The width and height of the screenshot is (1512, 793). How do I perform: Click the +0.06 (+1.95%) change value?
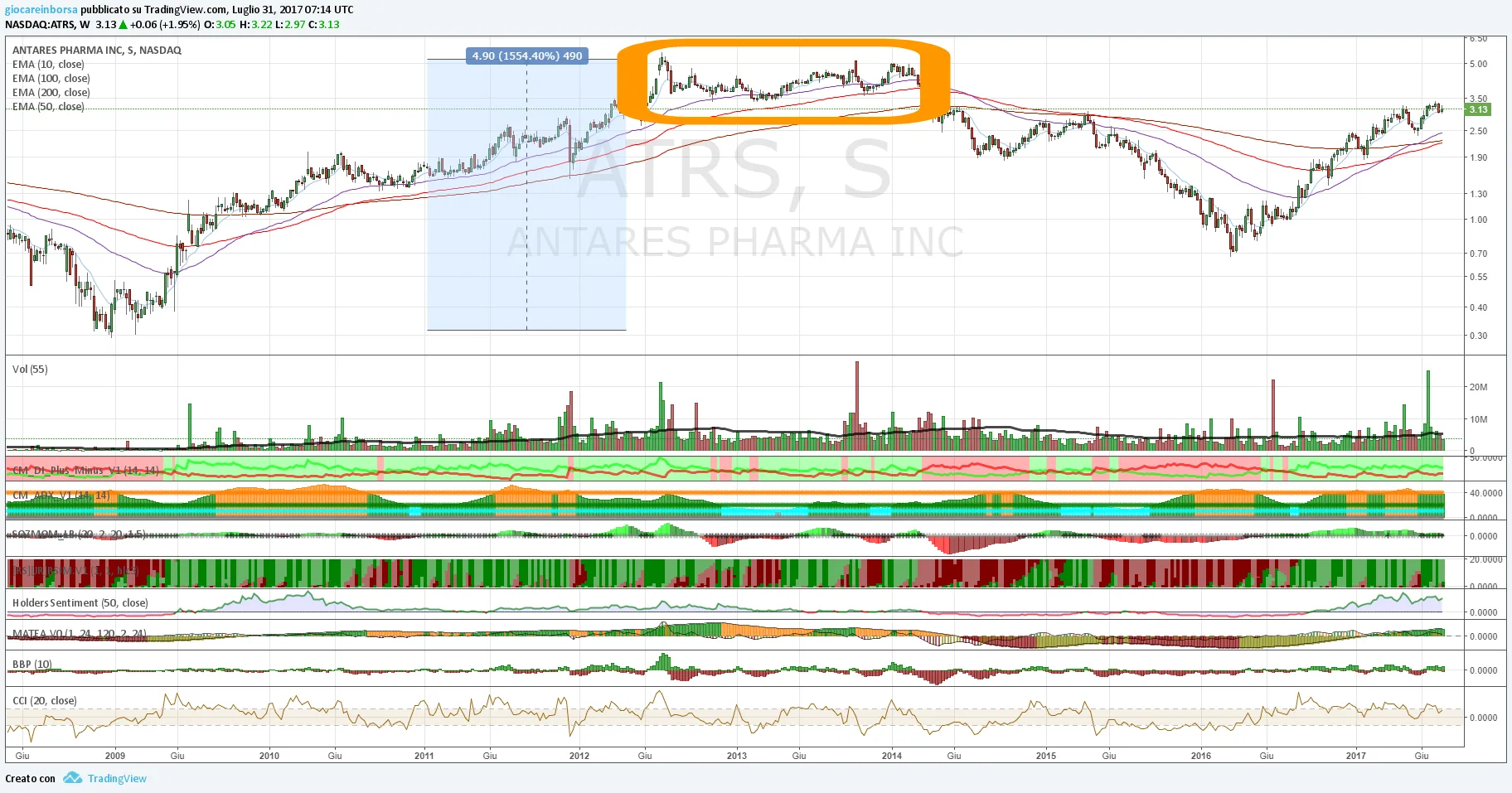165,25
